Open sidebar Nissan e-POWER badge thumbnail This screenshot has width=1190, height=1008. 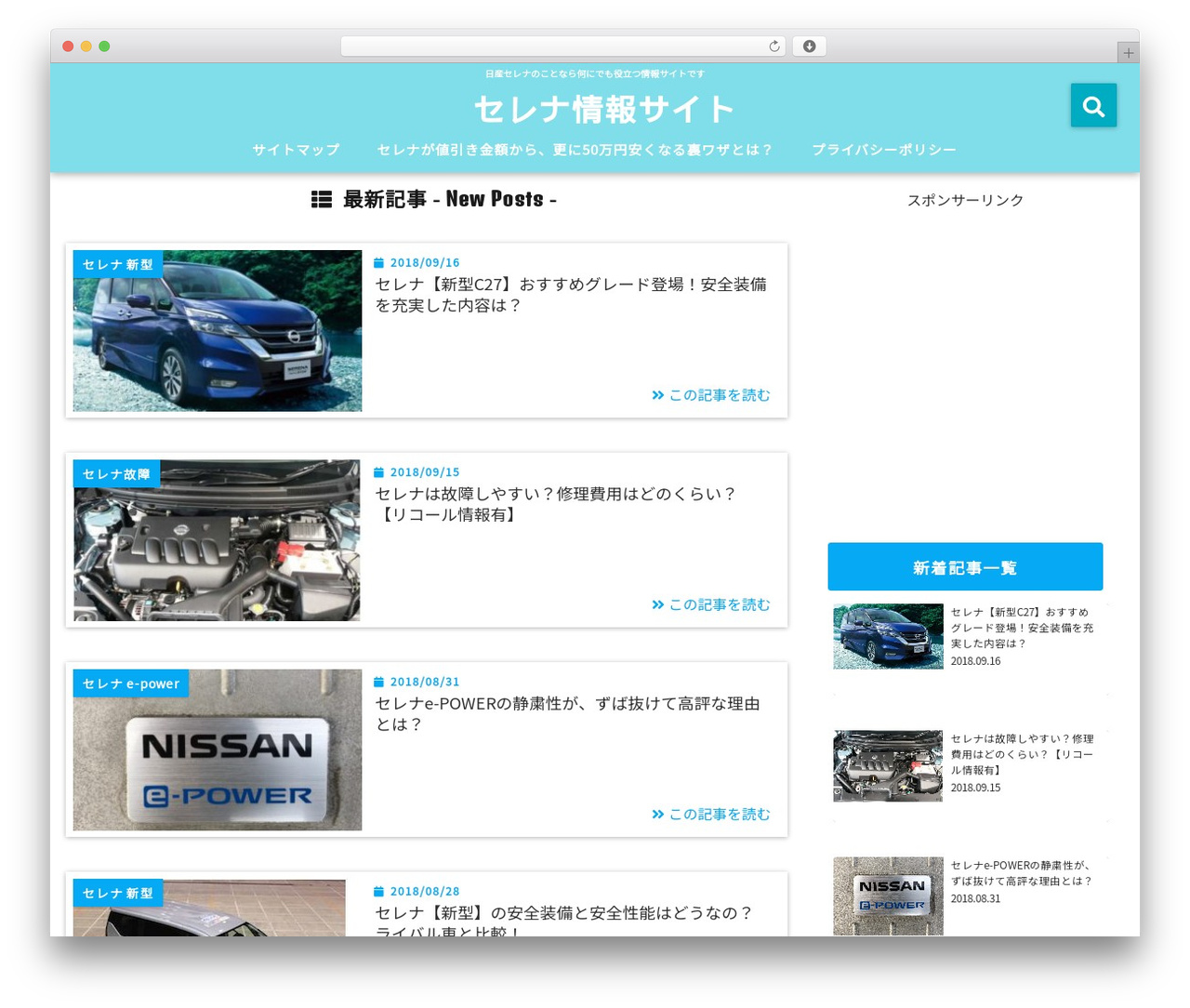888,895
